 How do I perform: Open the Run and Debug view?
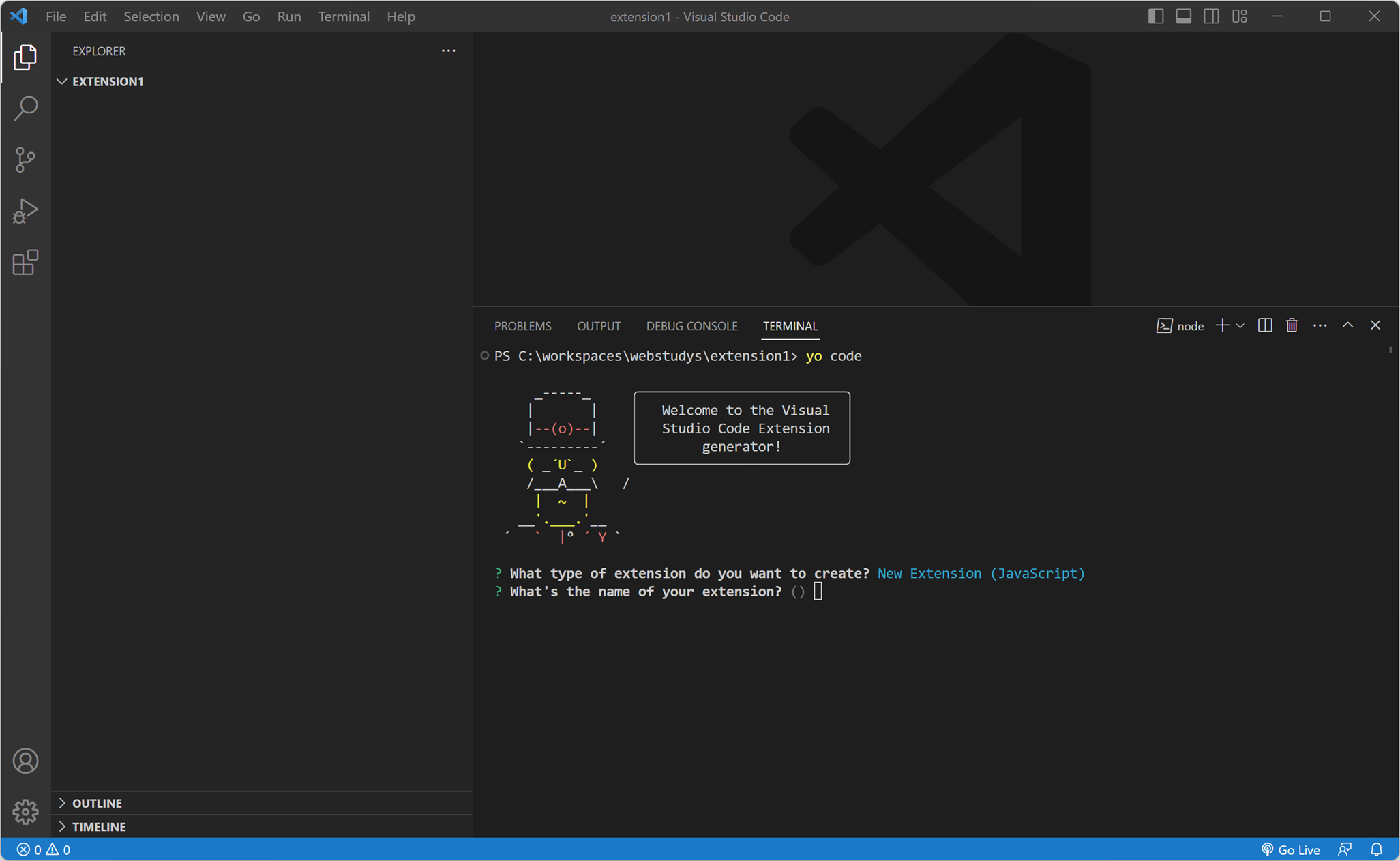click(x=25, y=211)
